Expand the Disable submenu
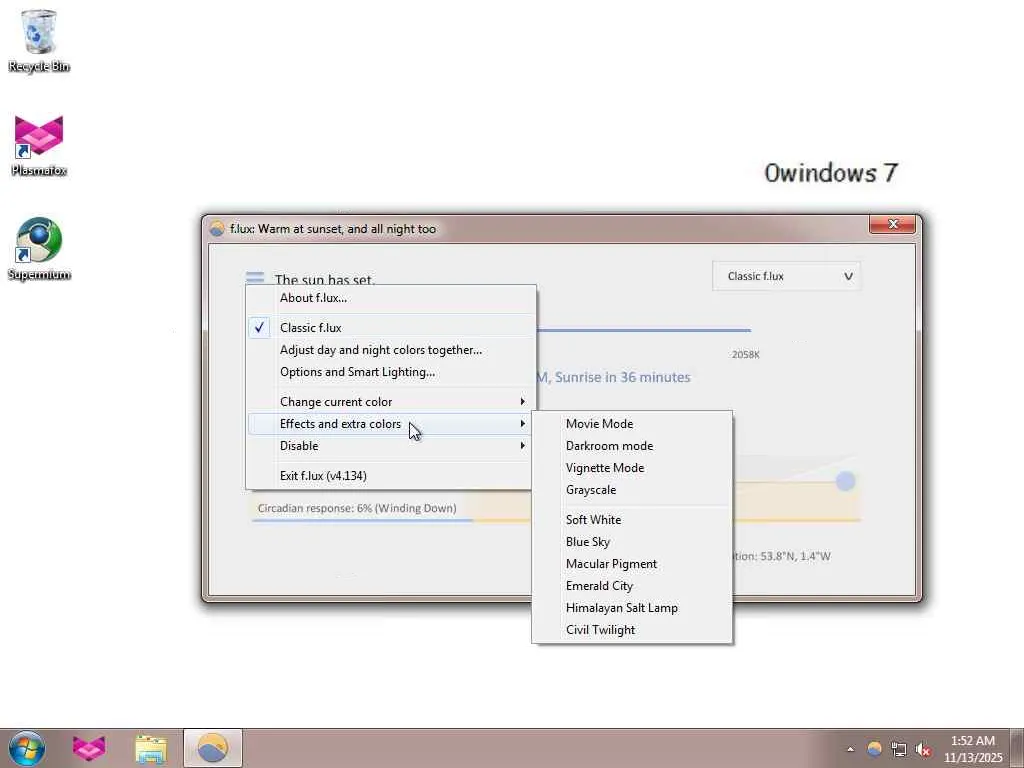The image size is (1024, 768). pos(392,446)
